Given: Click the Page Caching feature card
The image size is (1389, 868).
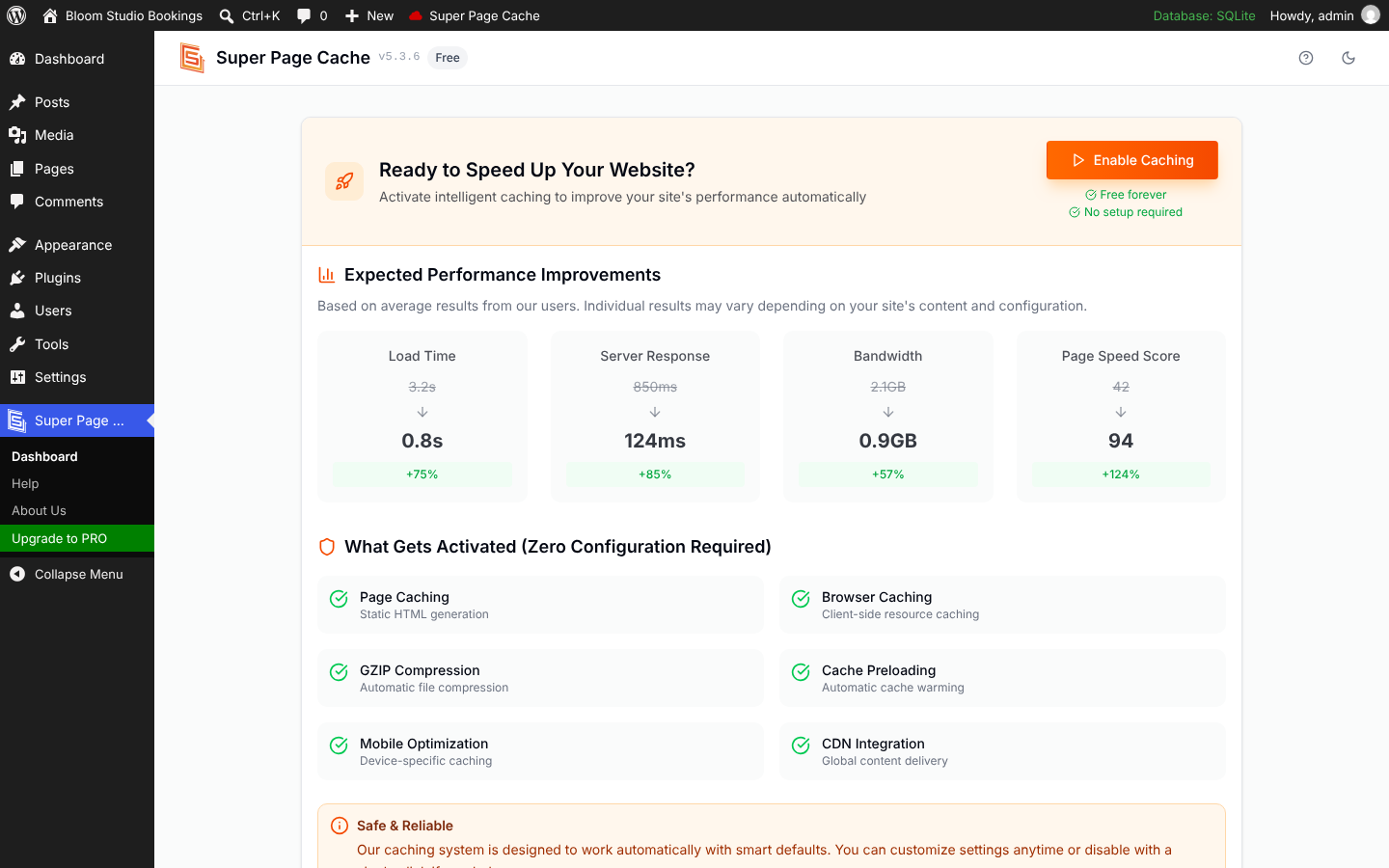Looking at the screenshot, I should pos(540,605).
